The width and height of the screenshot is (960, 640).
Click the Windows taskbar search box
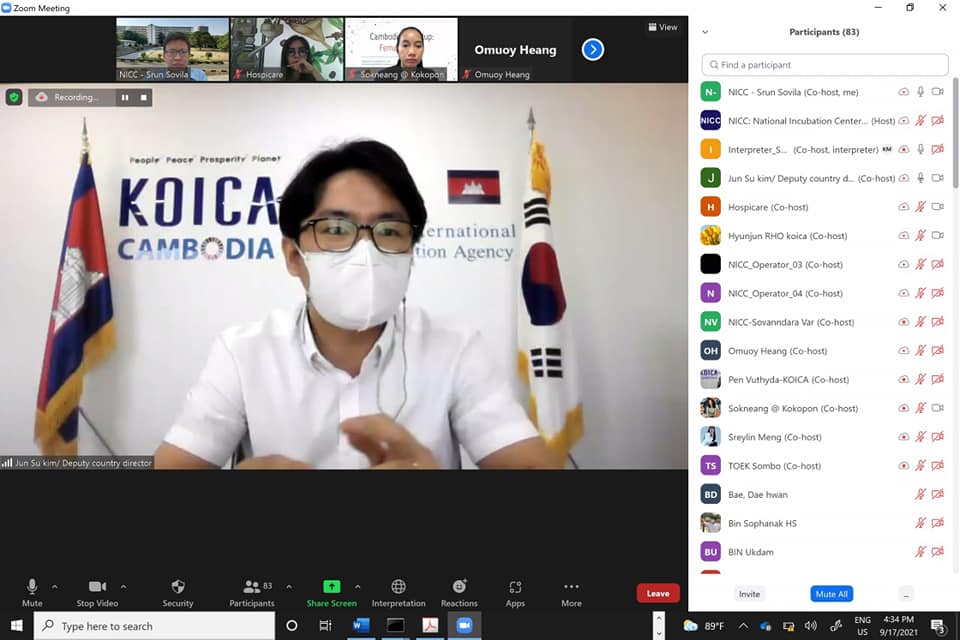154,626
